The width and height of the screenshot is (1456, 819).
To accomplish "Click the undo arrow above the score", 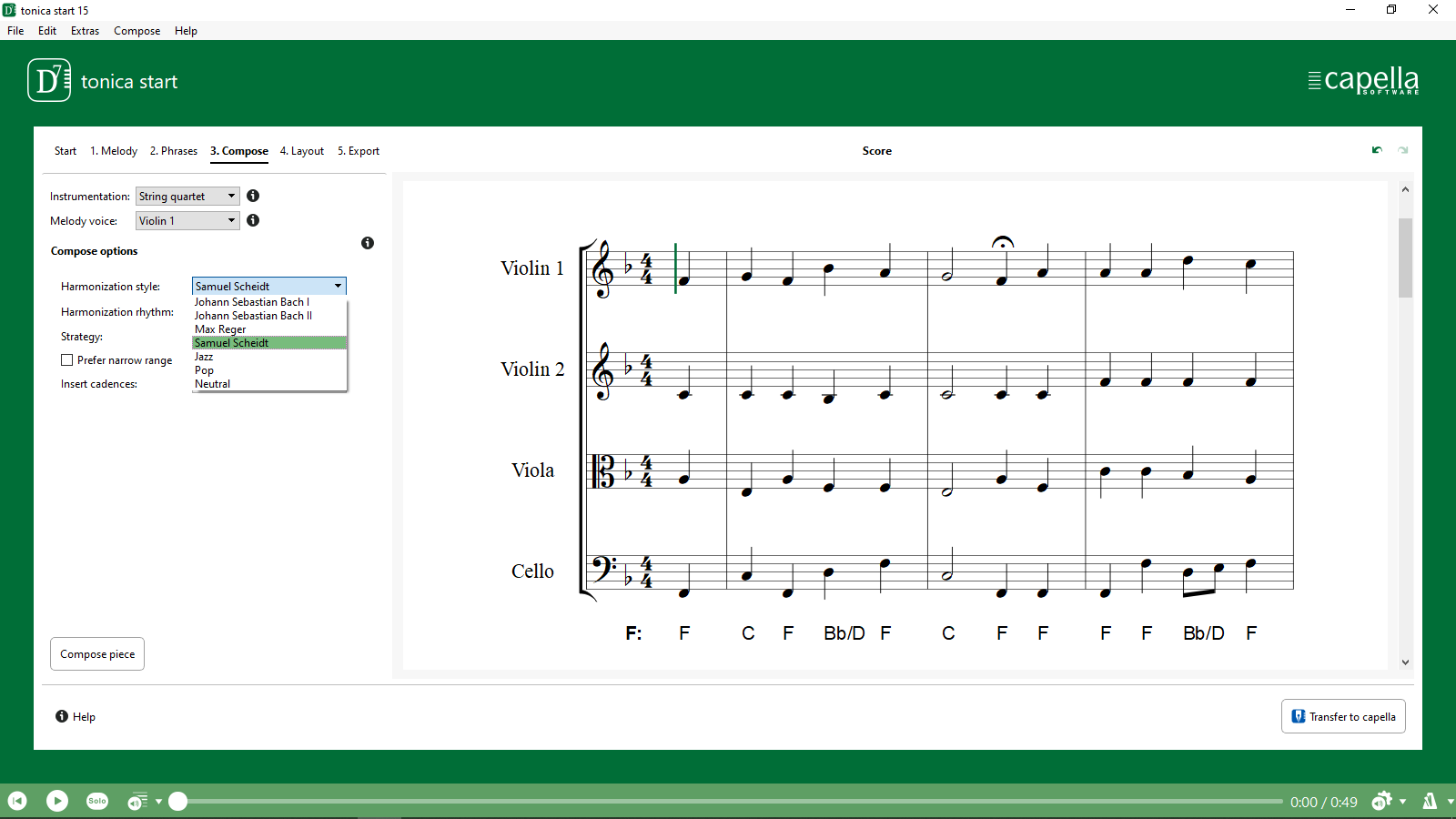I will coord(1377,150).
